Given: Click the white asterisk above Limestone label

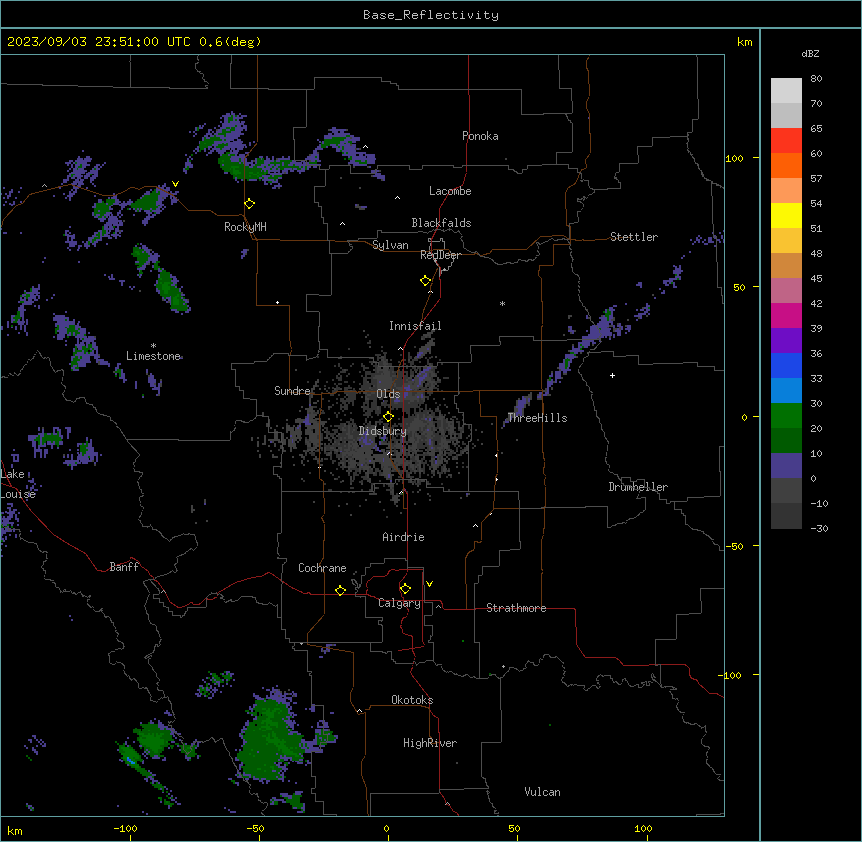Looking at the screenshot, I should [153, 346].
